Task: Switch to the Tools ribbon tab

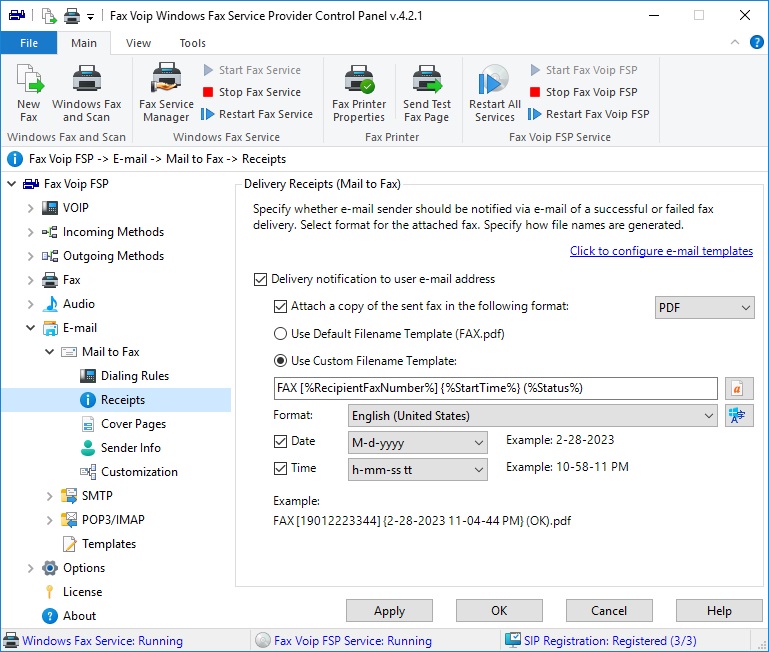Action: coord(192,43)
